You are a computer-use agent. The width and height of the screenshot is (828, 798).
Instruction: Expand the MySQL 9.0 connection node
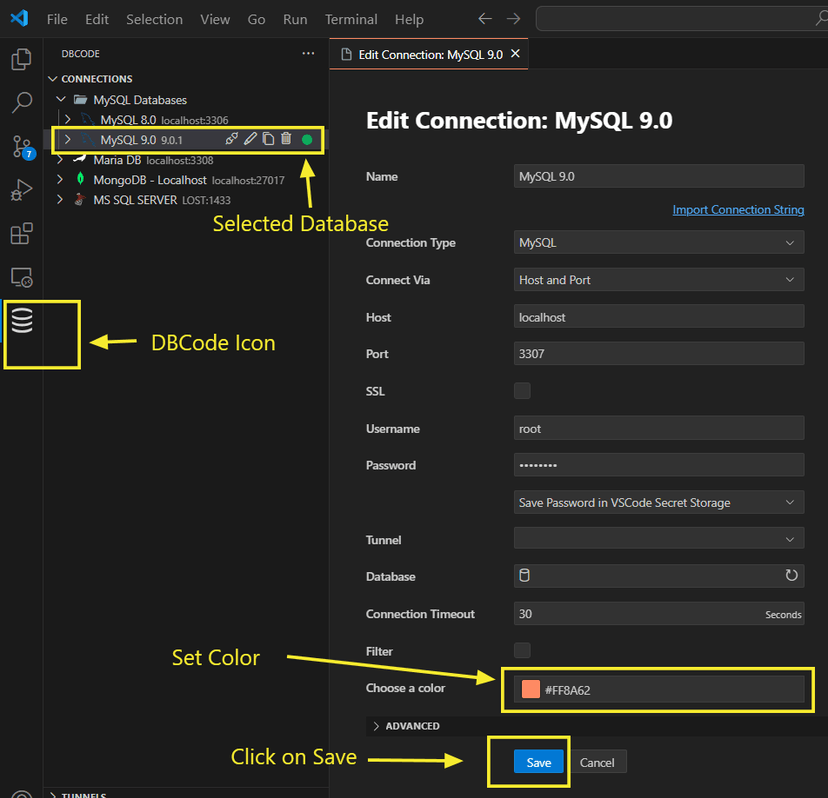(68, 139)
